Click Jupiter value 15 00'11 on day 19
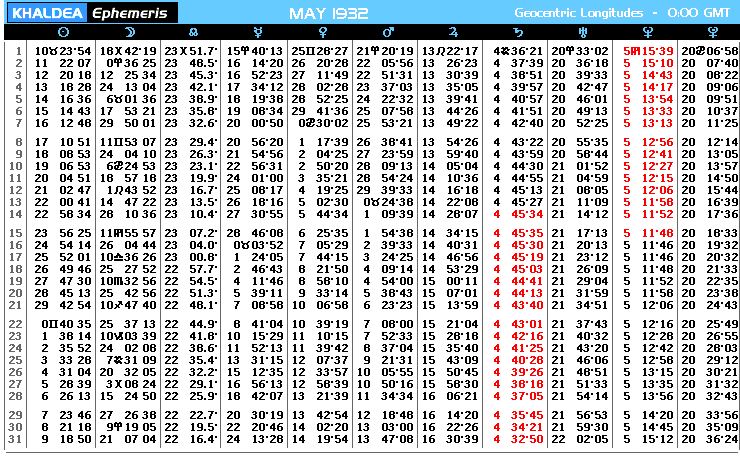 tap(450, 281)
